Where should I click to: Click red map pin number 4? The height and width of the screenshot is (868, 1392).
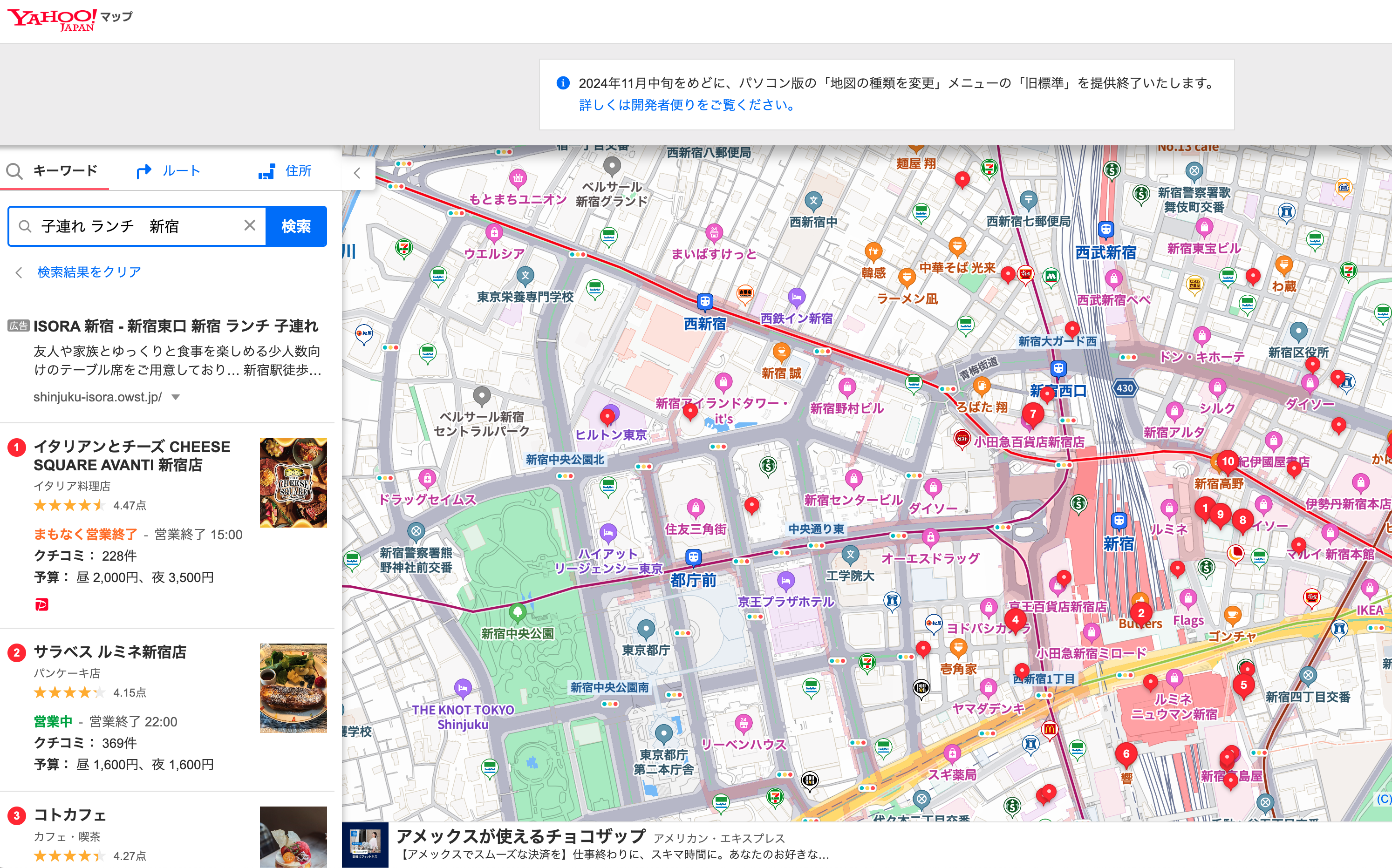point(1015,620)
